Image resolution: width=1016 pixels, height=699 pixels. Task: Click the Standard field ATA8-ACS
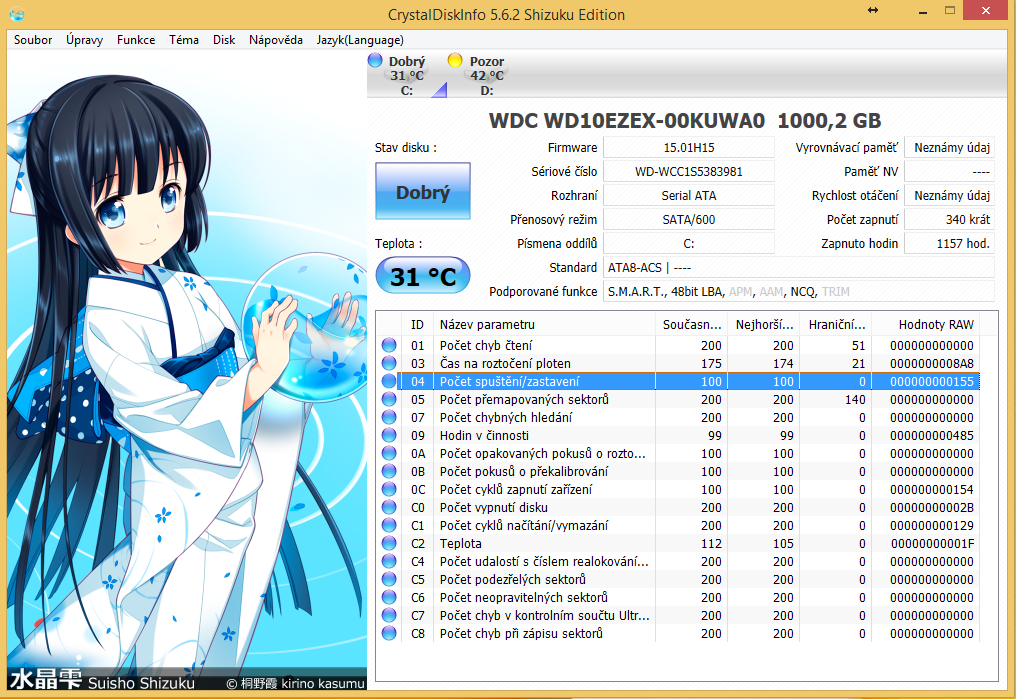(x=799, y=268)
